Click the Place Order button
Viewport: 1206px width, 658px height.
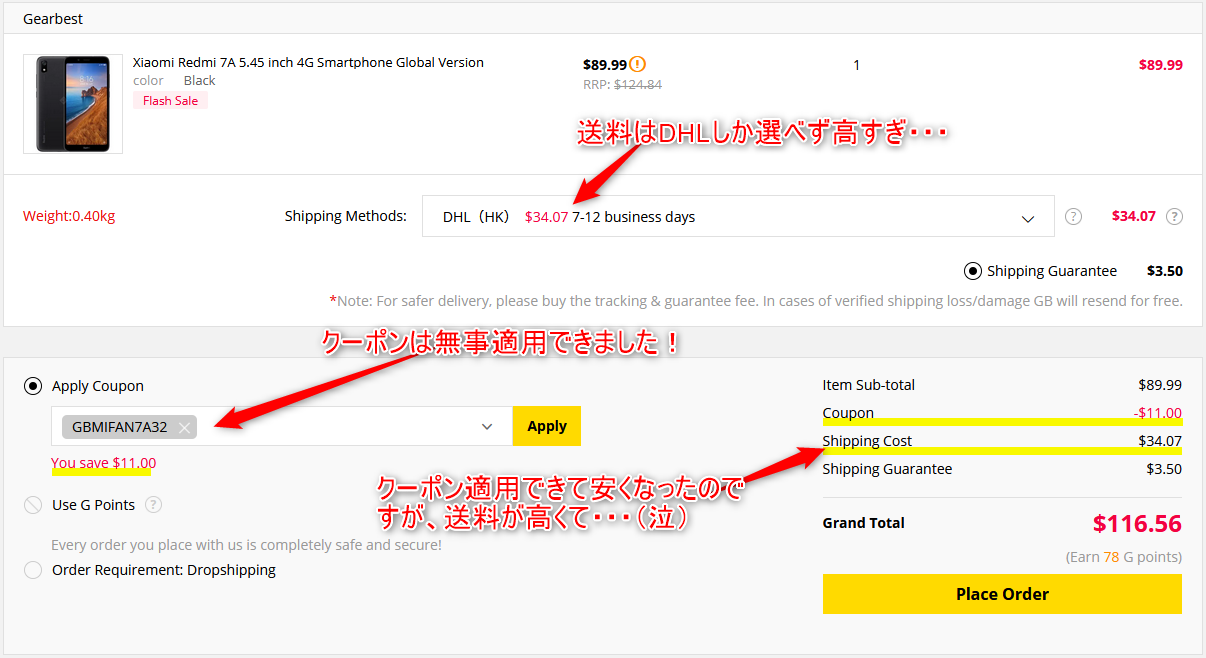click(1002, 594)
